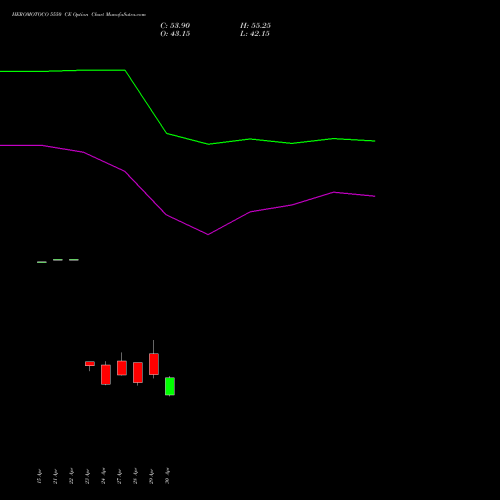
Task: Select the low value L: 42.15
Action: coord(255,34)
